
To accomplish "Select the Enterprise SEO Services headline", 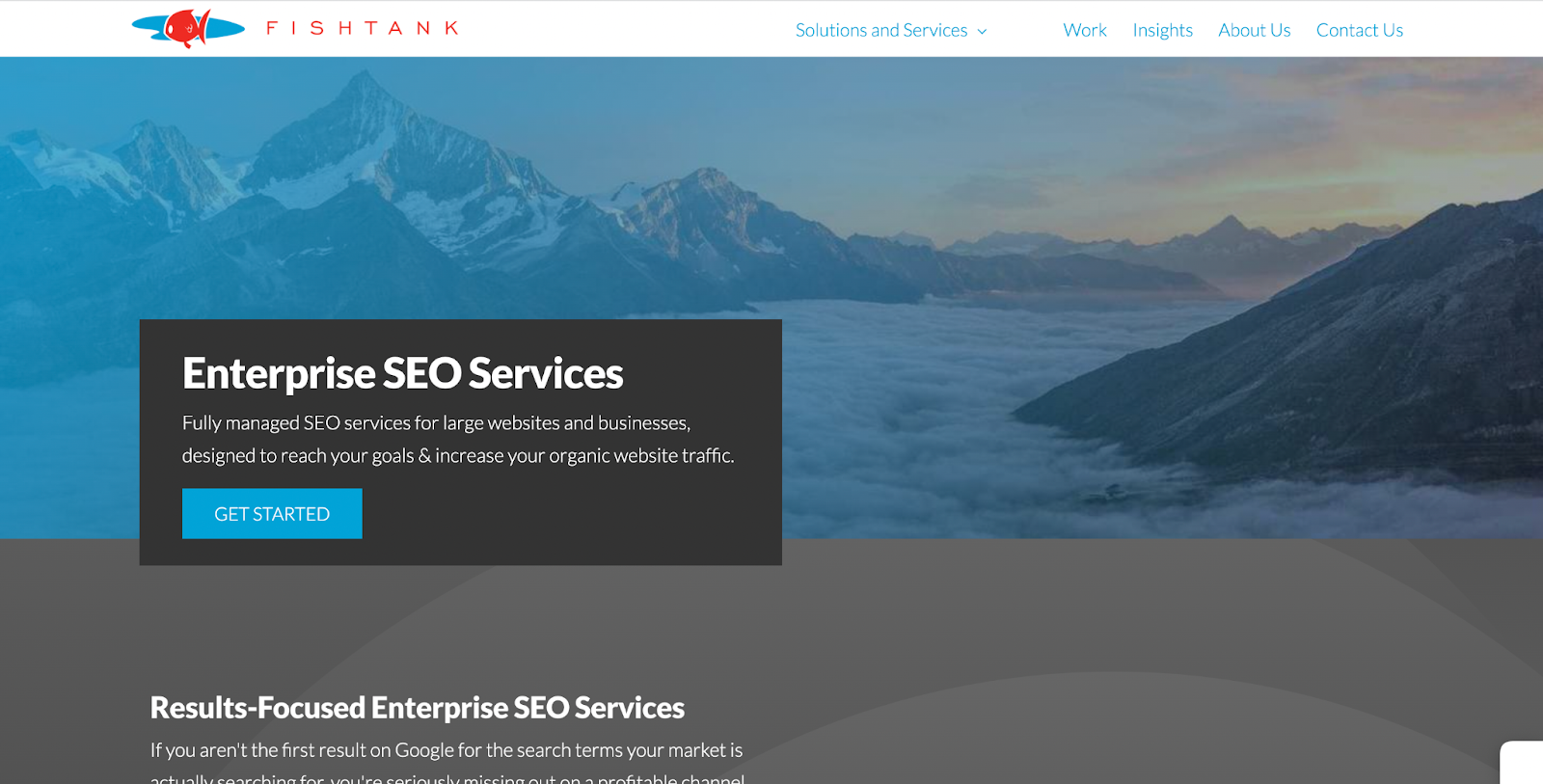I will (402, 373).
